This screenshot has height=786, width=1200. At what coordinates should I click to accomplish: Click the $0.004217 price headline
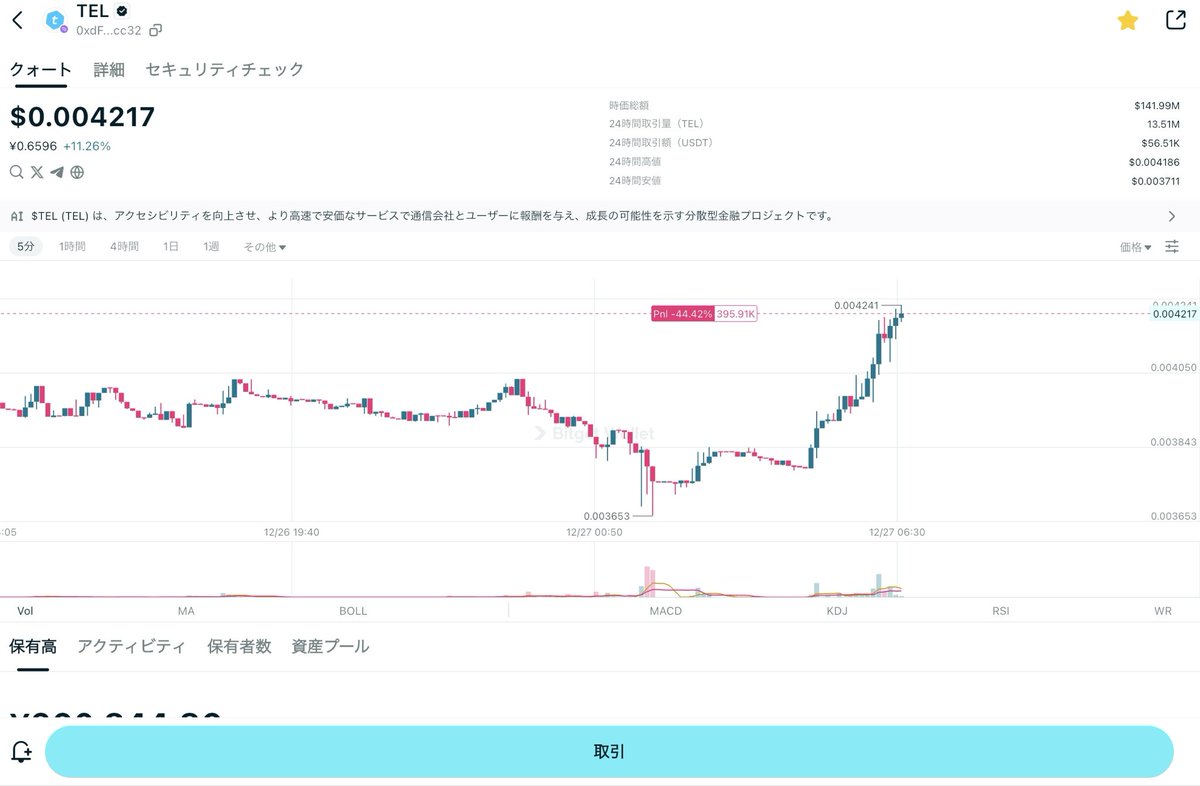(83, 117)
